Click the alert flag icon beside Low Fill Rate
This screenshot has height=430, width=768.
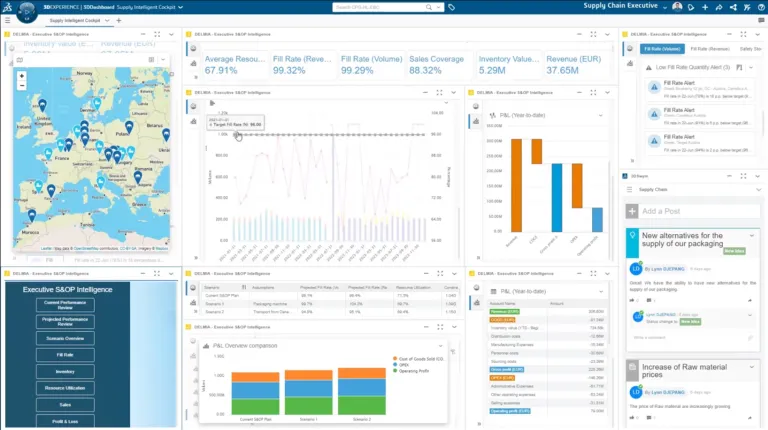click(x=739, y=68)
